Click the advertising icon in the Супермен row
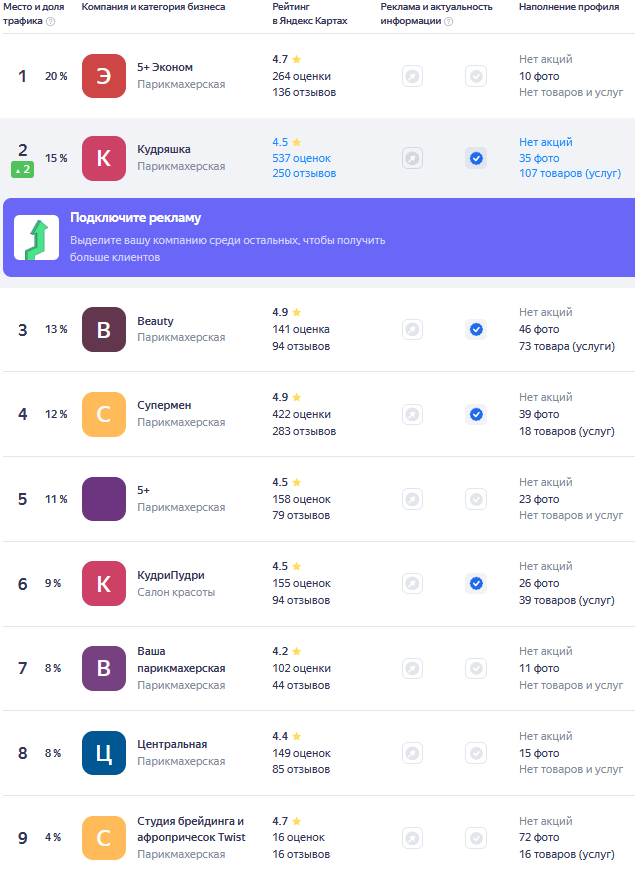The image size is (635, 872). [x=413, y=414]
